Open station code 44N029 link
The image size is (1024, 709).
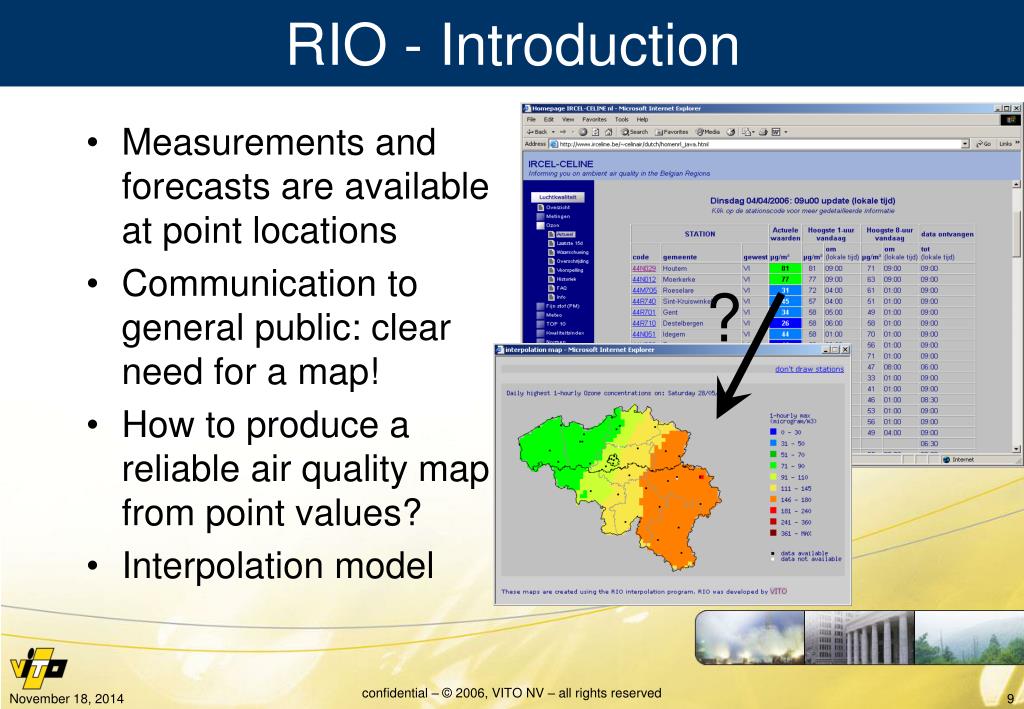click(x=643, y=268)
